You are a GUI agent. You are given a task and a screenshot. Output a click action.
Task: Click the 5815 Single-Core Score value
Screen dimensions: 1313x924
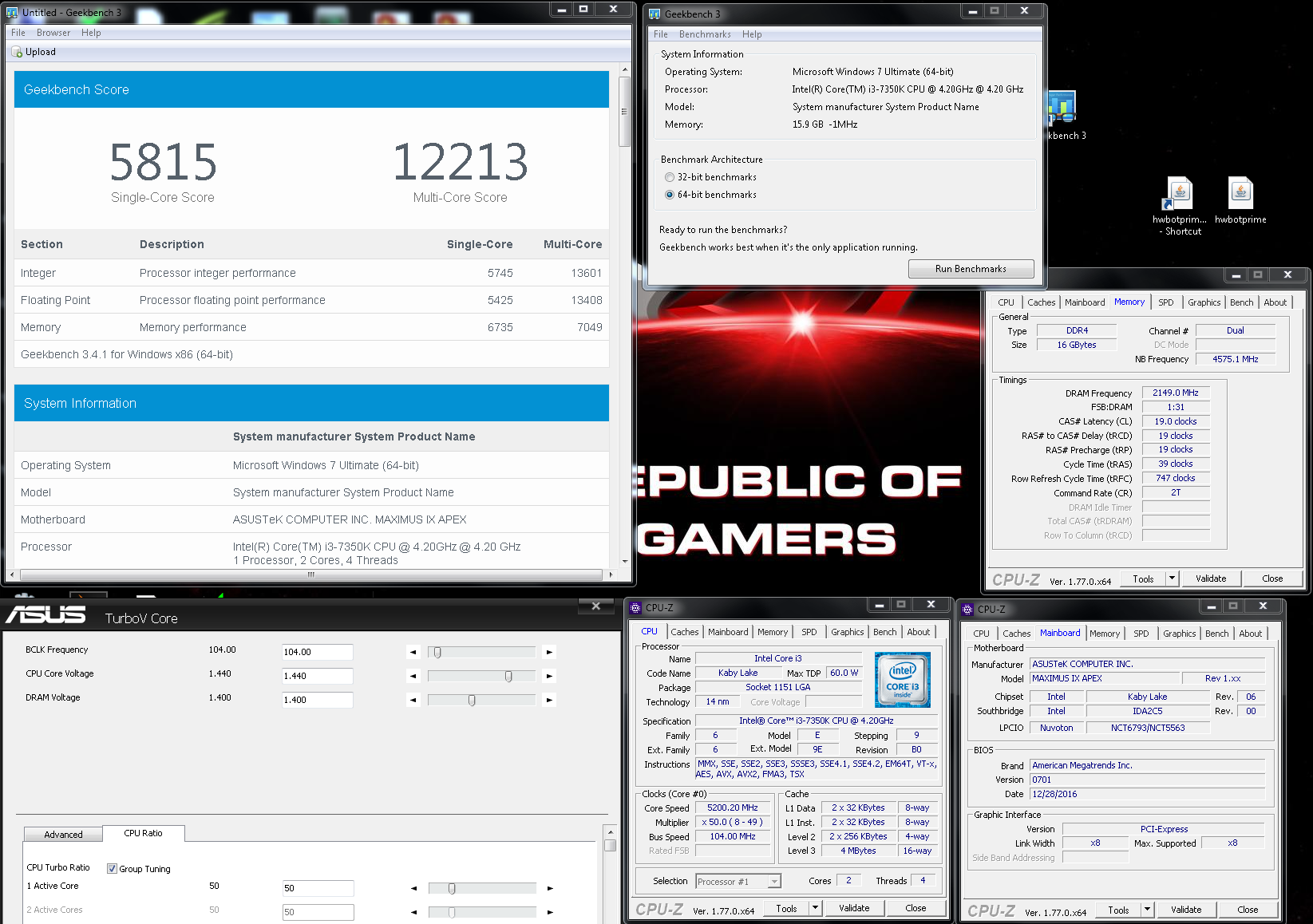coord(163,162)
